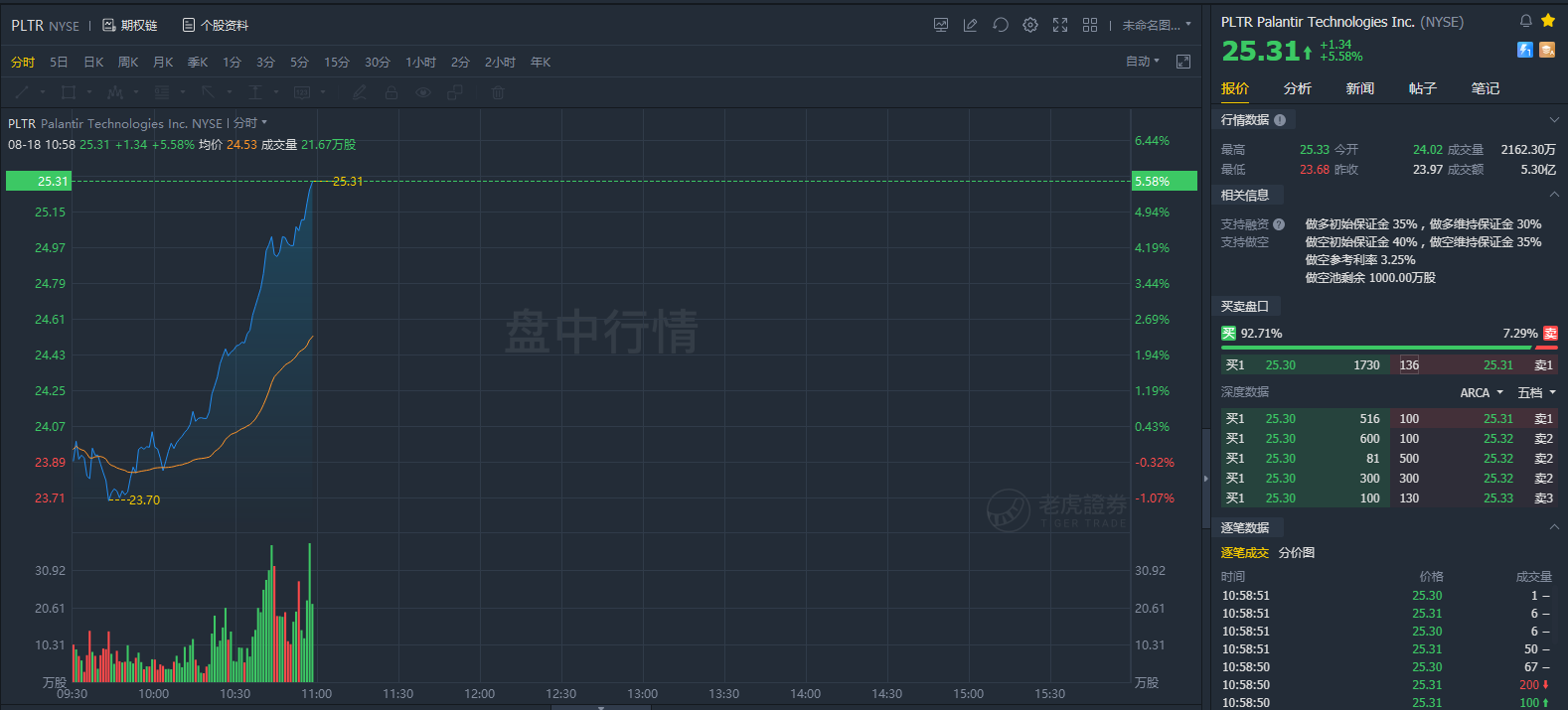Pop out the chart via the corner expand icon

1183,62
